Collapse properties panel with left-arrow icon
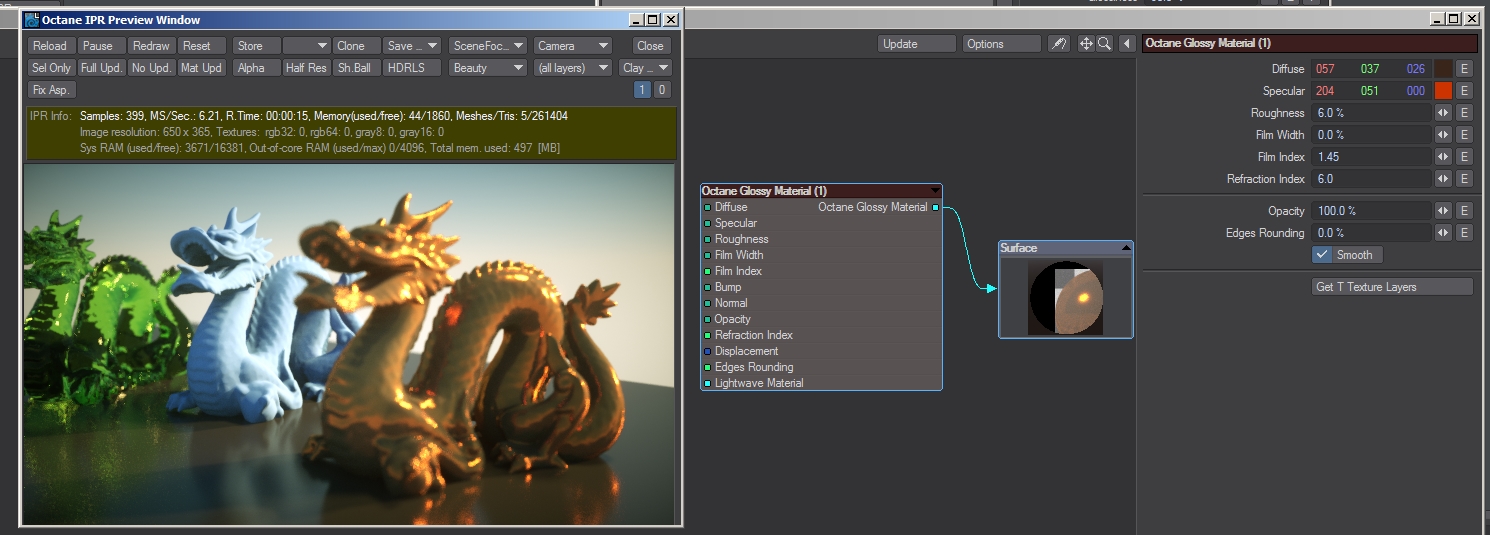 tap(1127, 44)
